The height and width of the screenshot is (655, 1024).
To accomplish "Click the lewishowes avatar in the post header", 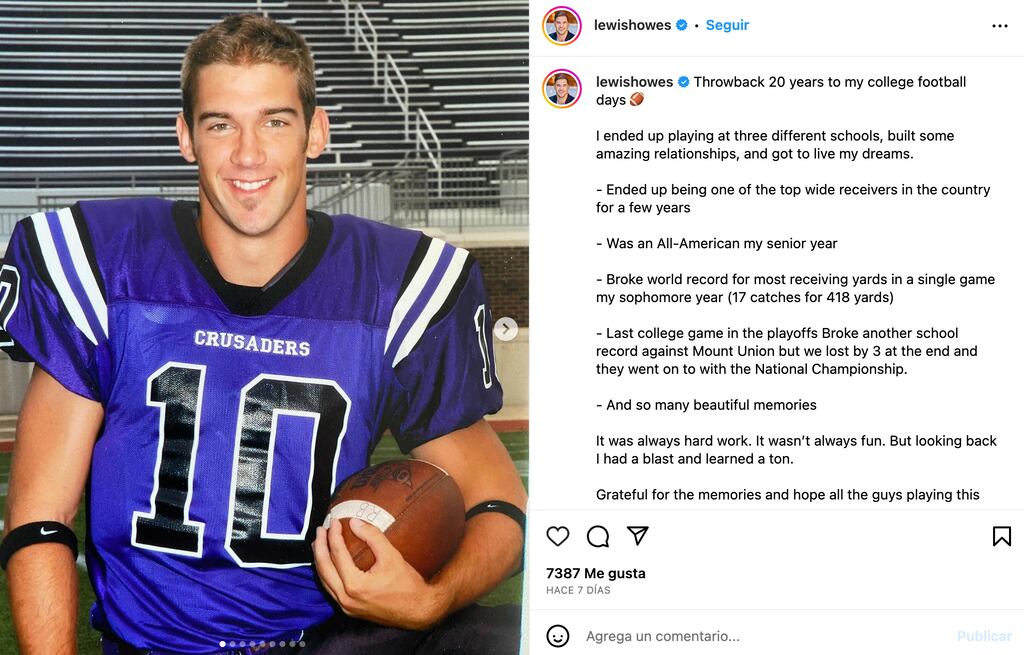I will [x=562, y=26].
